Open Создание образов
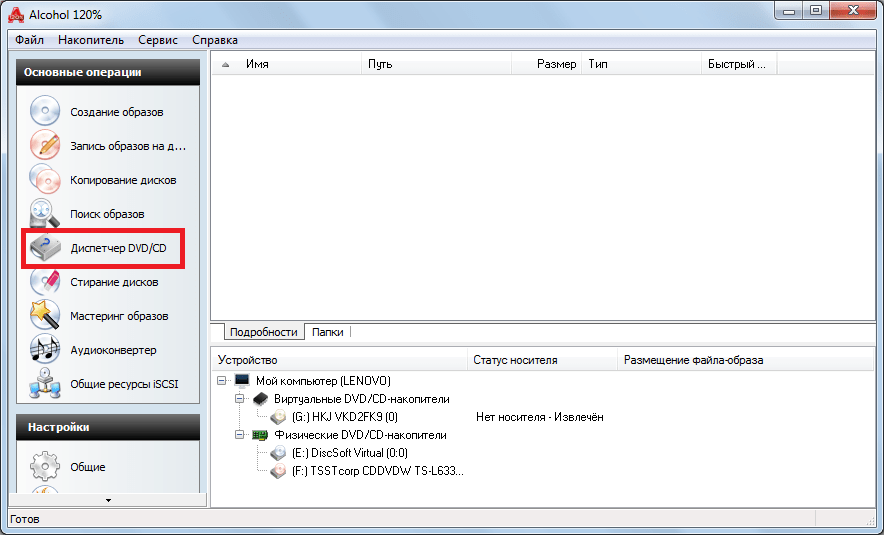Viewport: 884px width, 535px height. click(117, 112)
